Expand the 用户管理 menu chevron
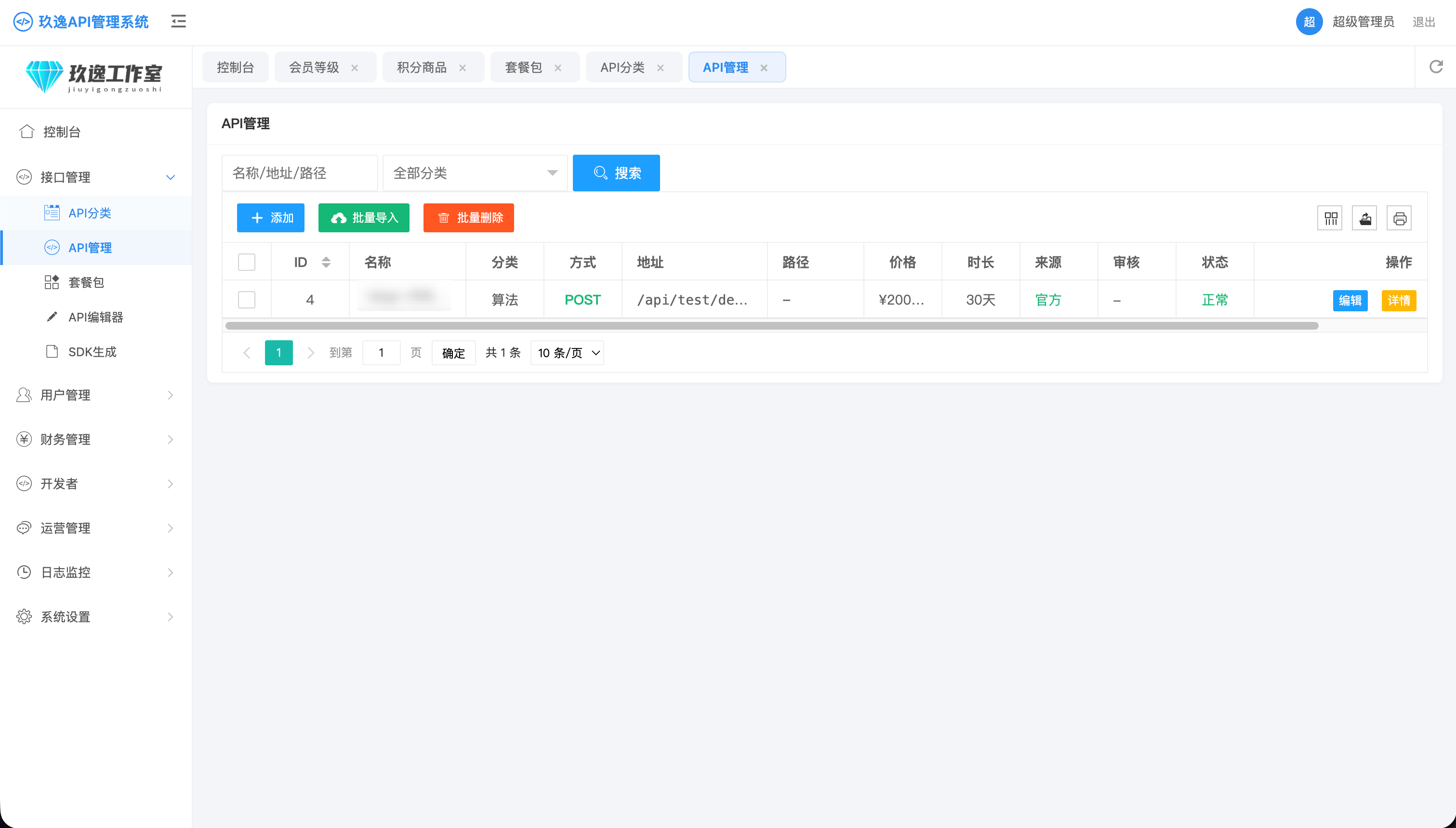 (x=170, y=395)
